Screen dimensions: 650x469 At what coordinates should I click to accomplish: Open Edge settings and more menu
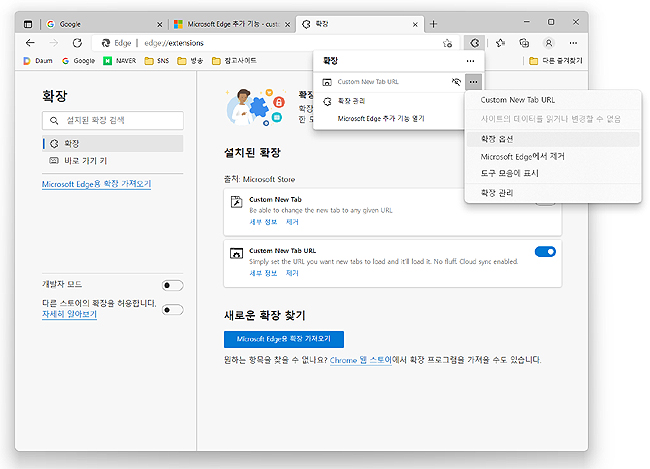point(573,43)
